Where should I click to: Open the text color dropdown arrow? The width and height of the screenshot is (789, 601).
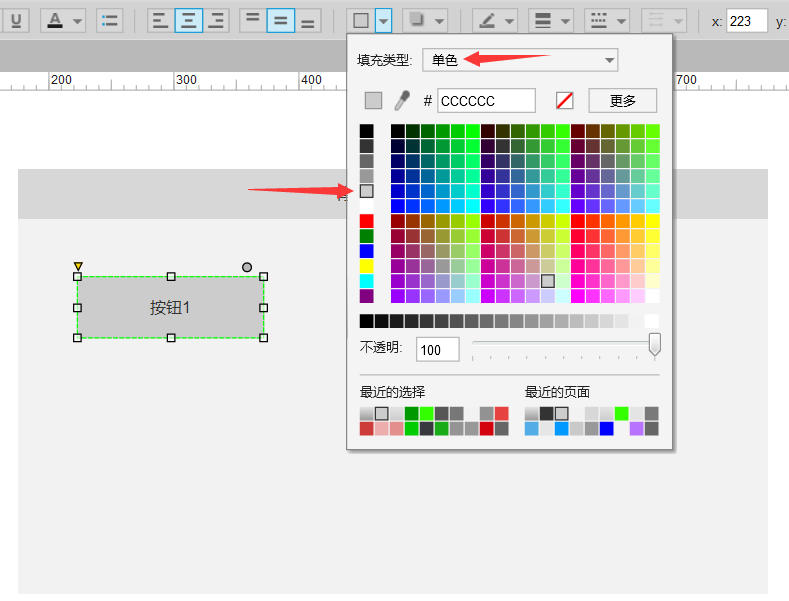tap(77, 21)
